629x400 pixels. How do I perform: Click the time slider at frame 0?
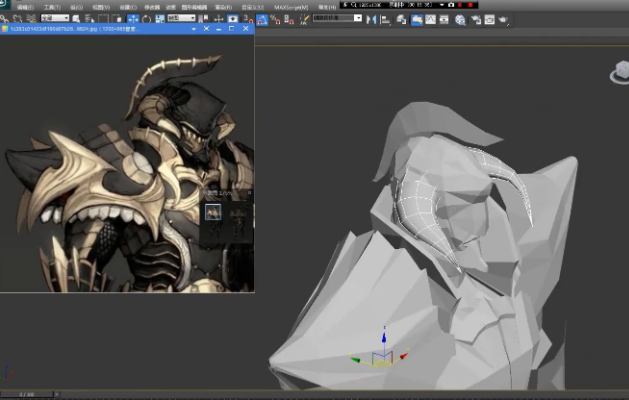click(x=27, y=394)
